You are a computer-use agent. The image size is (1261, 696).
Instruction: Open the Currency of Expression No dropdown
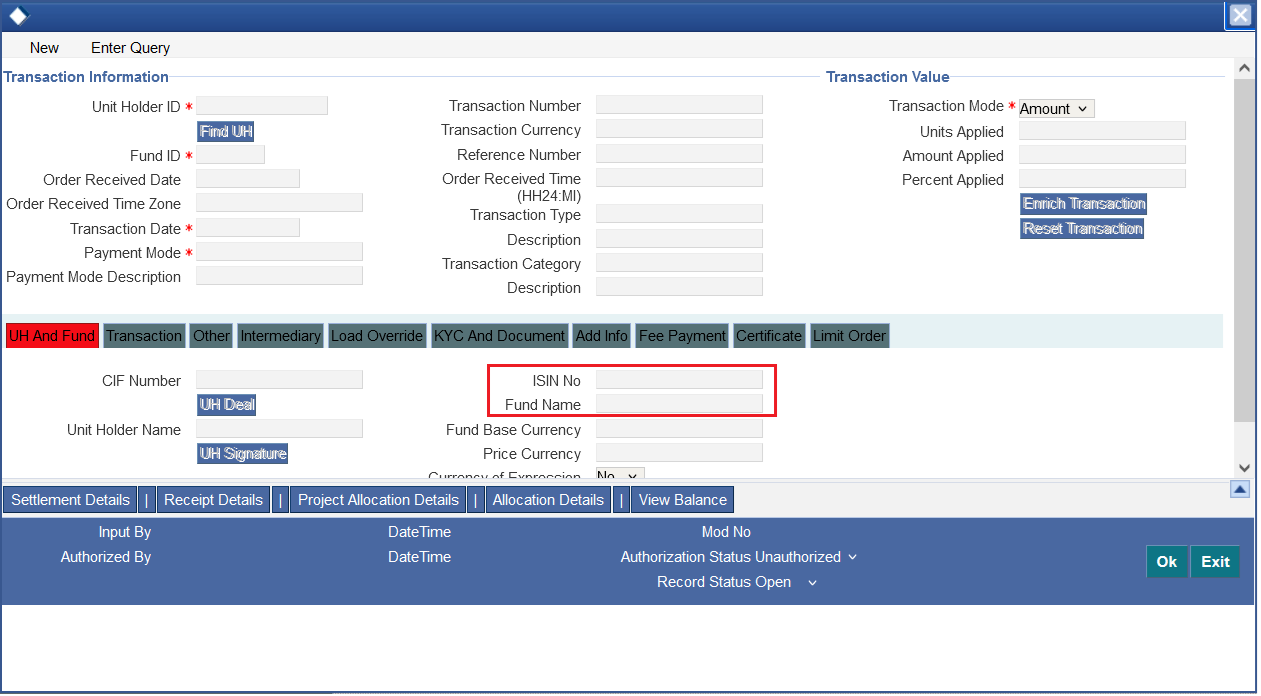(620, 476)
